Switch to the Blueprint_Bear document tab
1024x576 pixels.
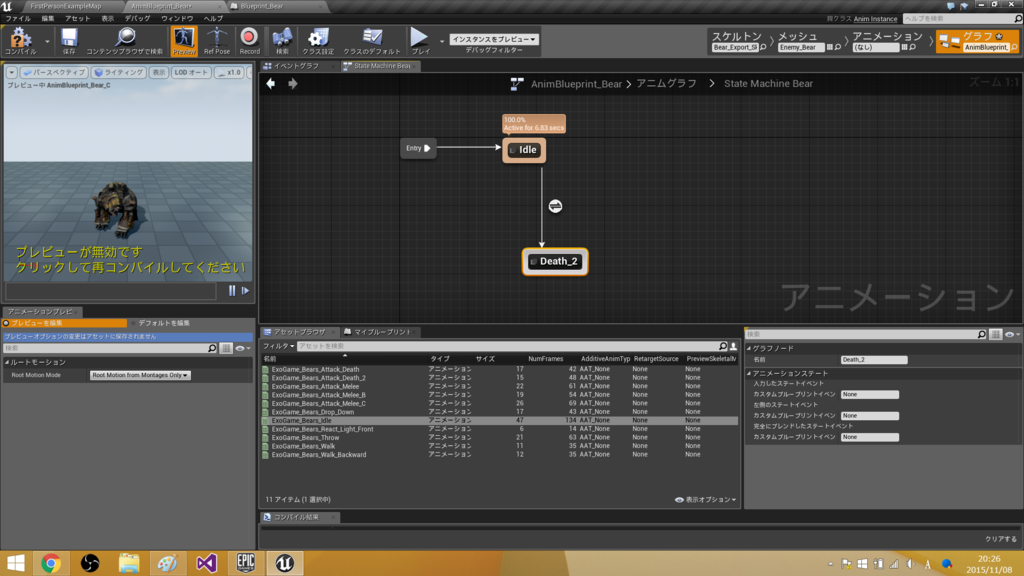point(261,6)
